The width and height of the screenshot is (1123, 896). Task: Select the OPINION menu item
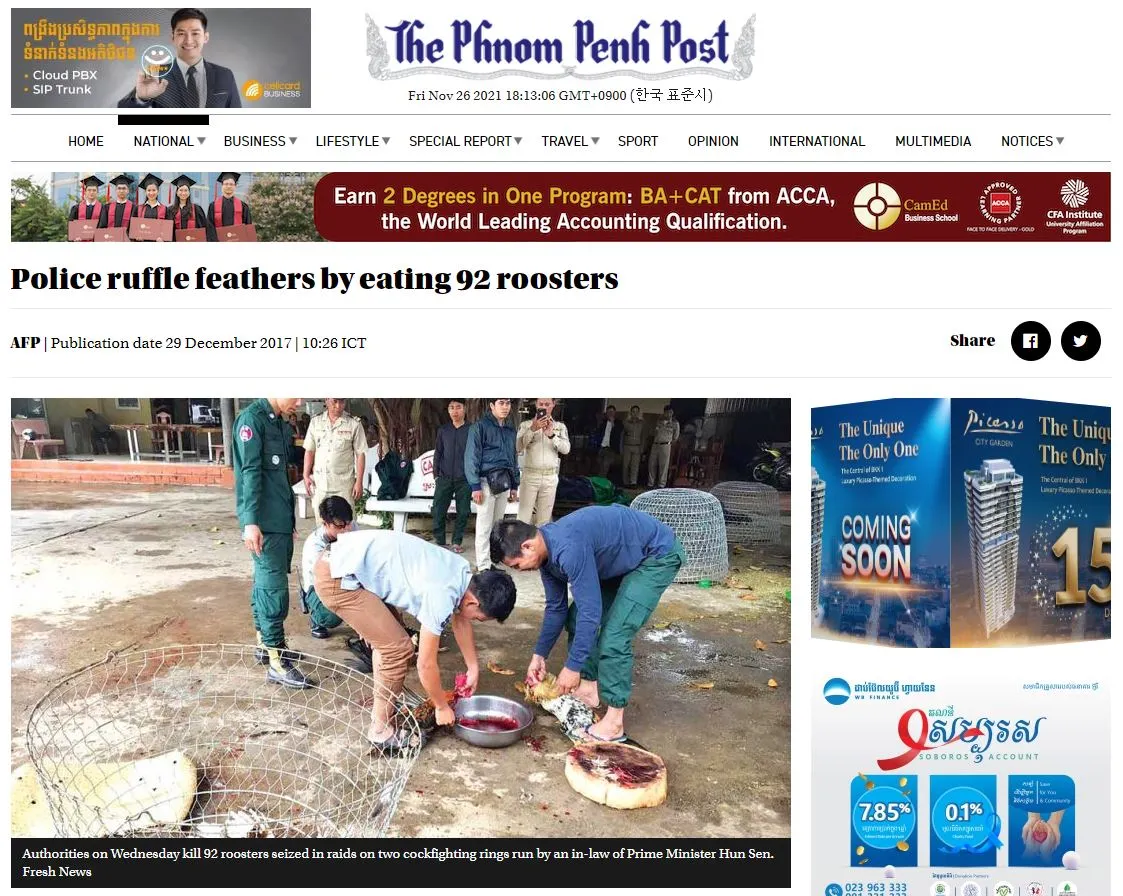click(713, 141)
